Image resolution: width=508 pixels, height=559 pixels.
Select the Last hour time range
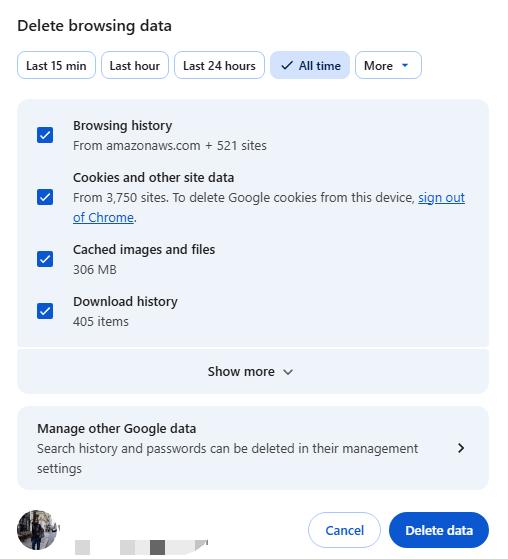135,65
